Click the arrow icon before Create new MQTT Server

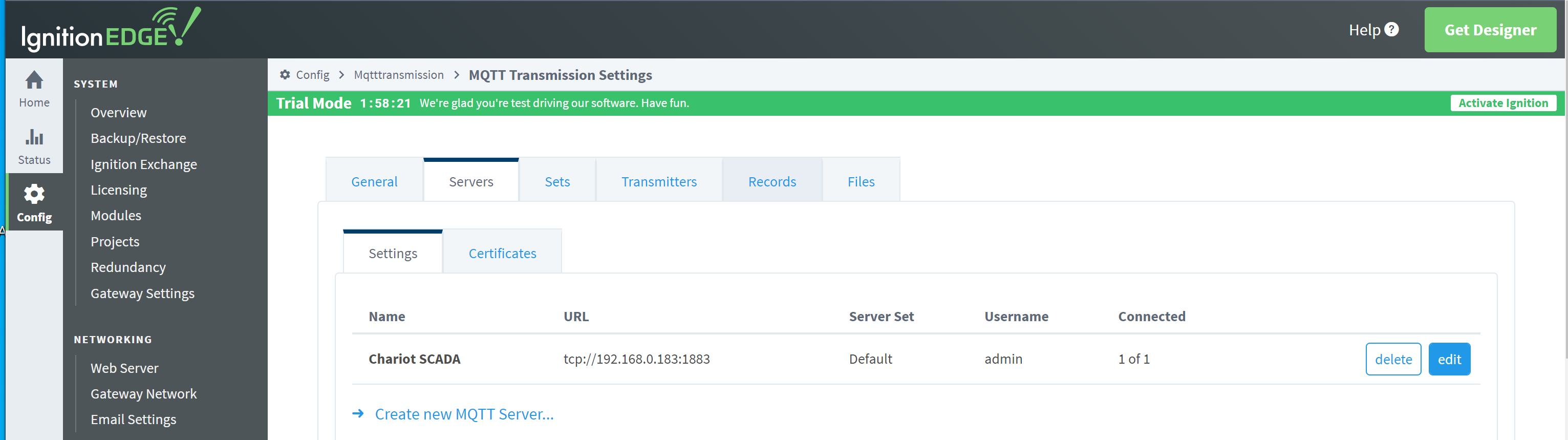(x=358, y=414)
